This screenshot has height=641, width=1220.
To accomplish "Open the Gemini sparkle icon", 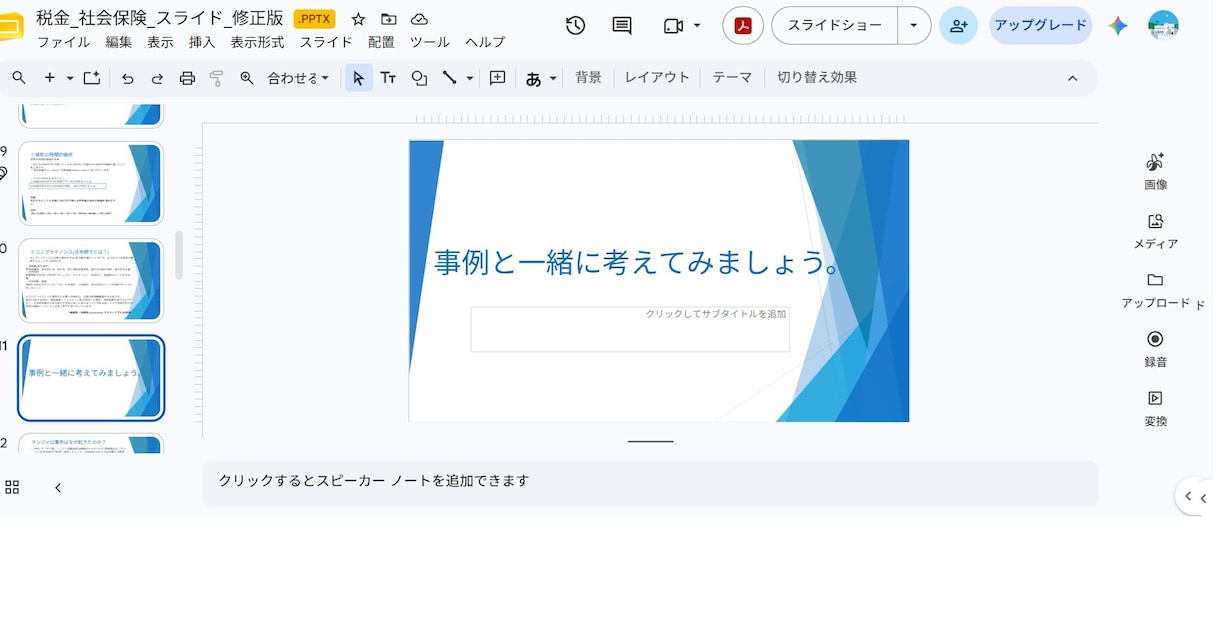I will pos(1118,26).
